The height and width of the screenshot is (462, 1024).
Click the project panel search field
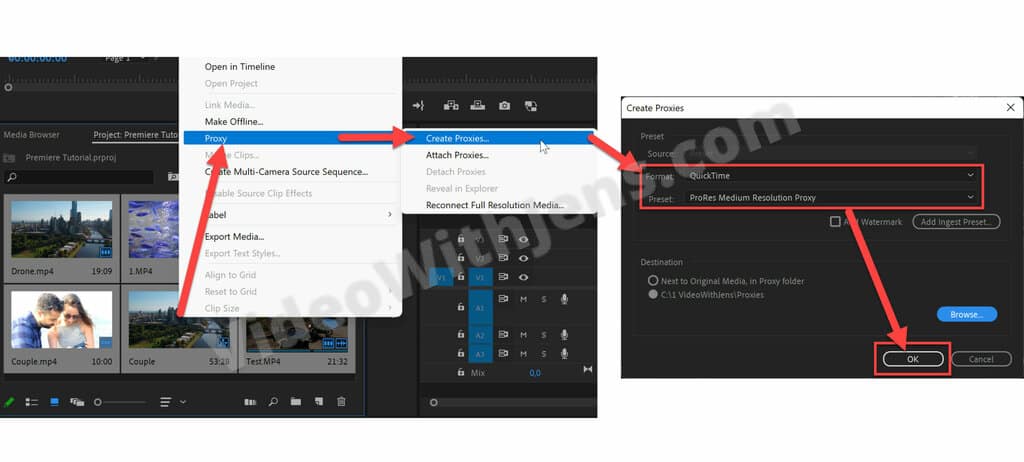(78, 176)
